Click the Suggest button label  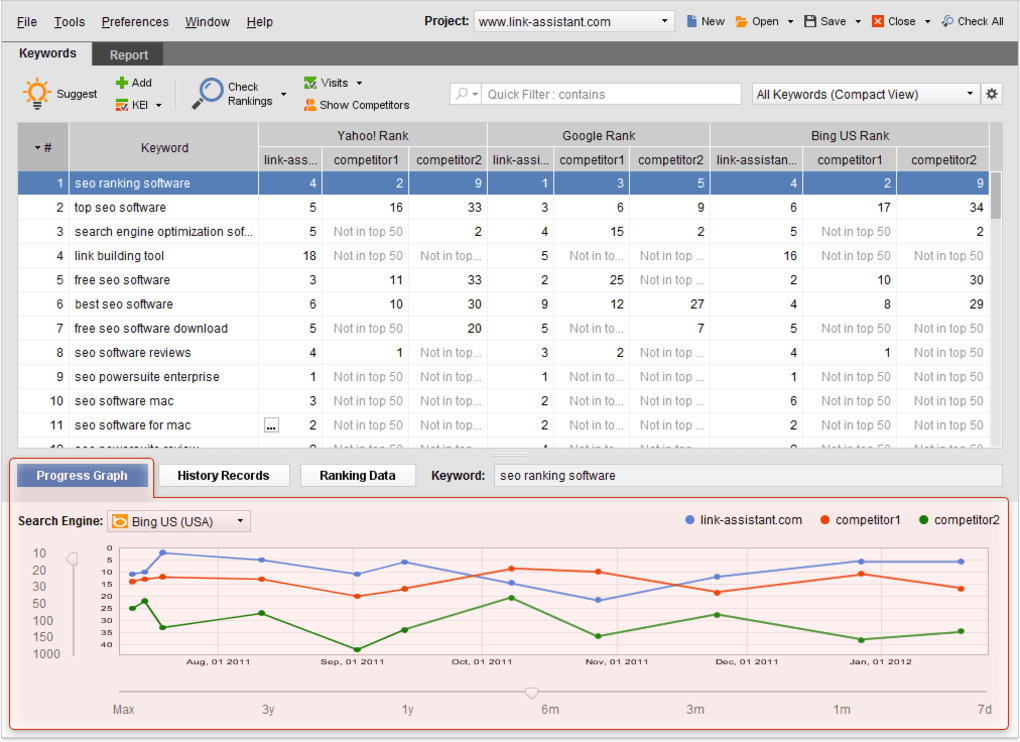[77, 94]
